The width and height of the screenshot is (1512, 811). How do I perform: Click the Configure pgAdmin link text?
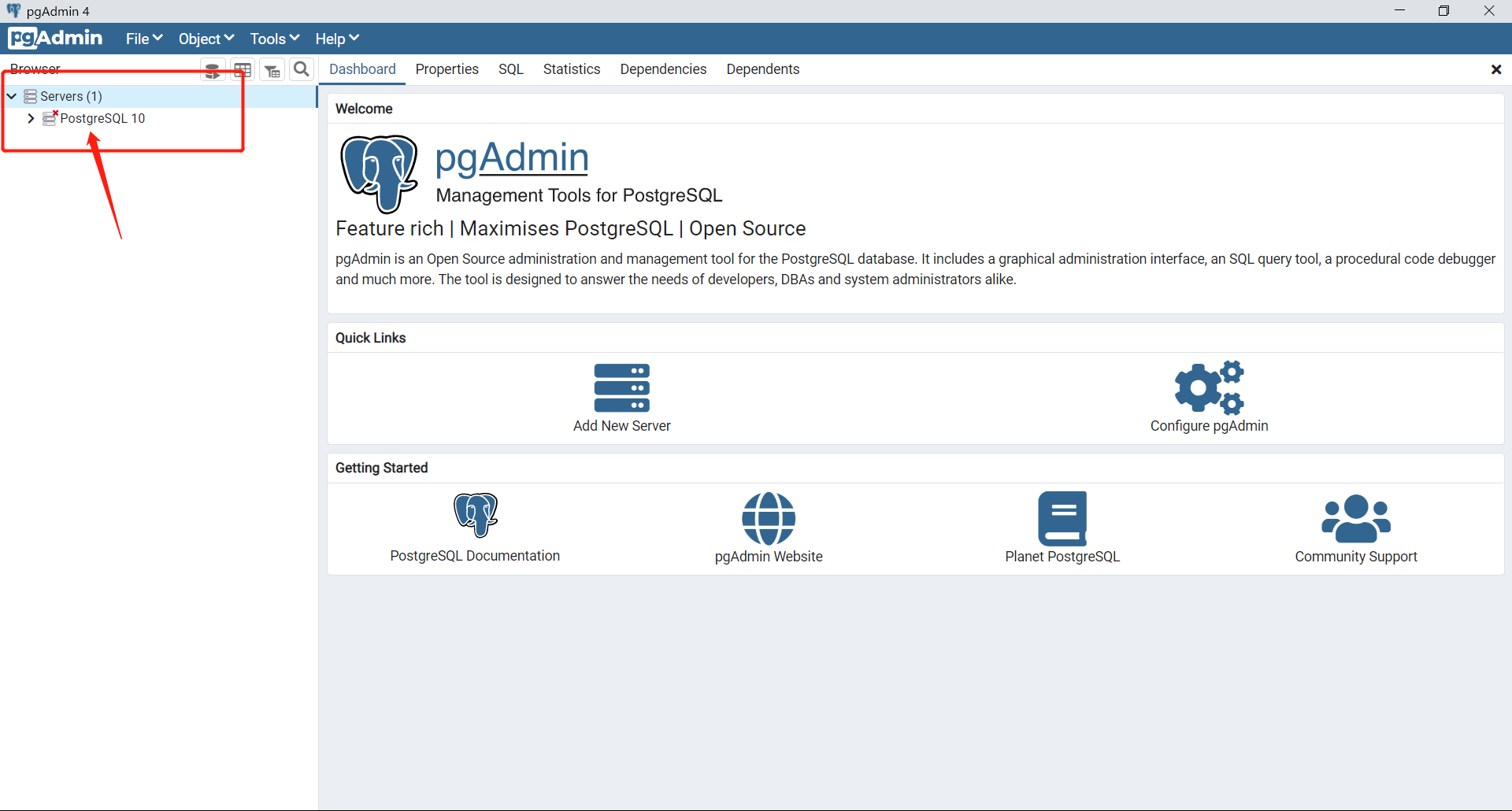tap(1209, 426)
